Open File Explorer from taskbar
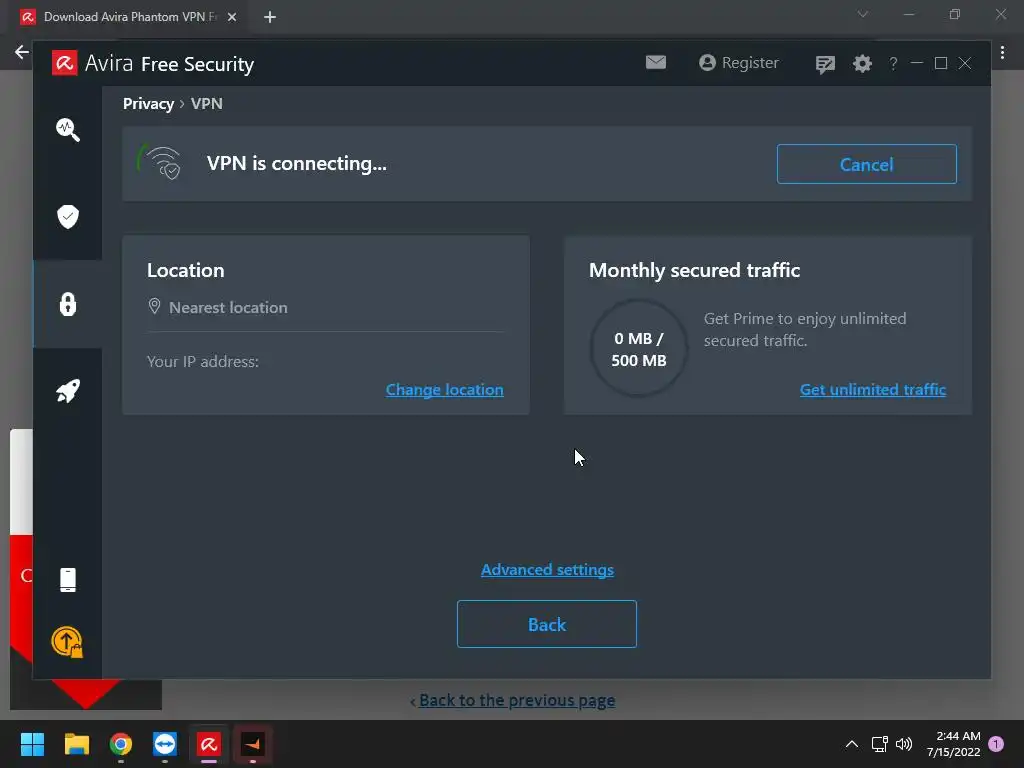 [x=76, y=744]
